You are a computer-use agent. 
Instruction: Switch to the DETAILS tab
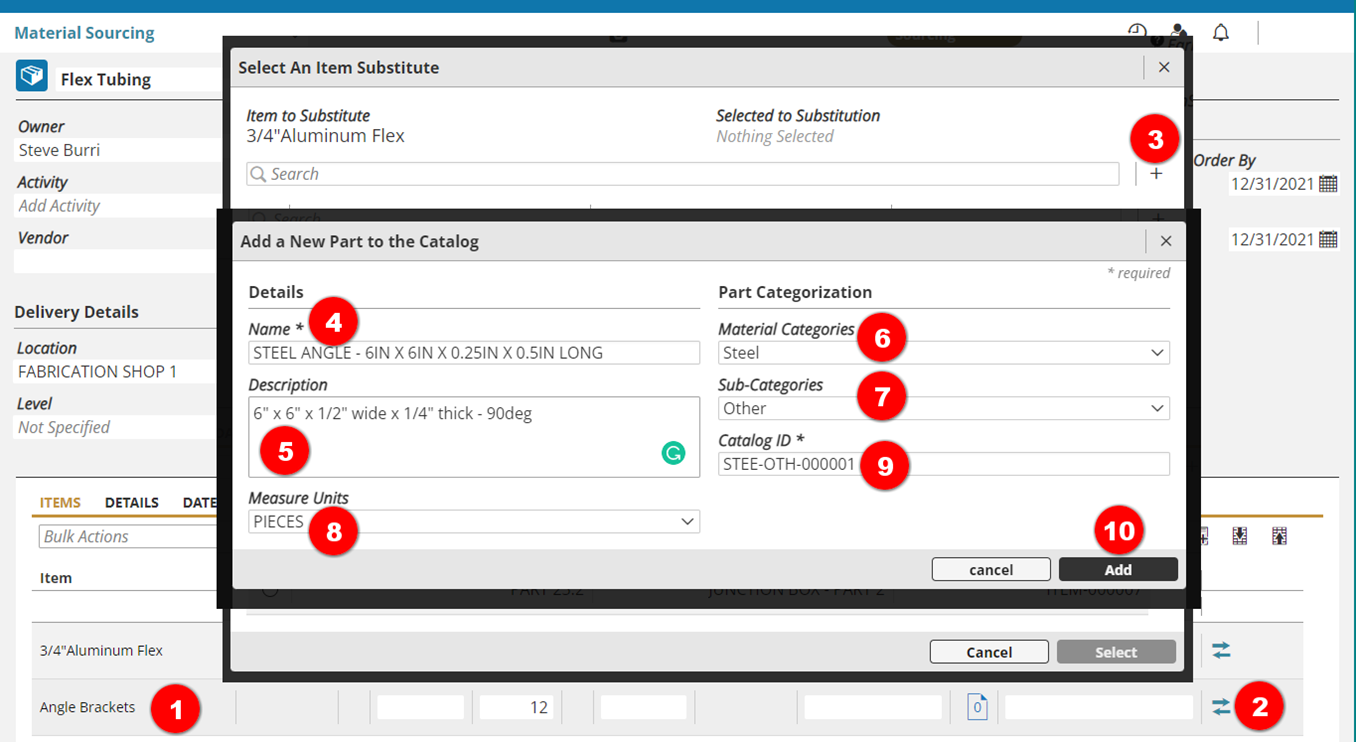coord(132,502)
